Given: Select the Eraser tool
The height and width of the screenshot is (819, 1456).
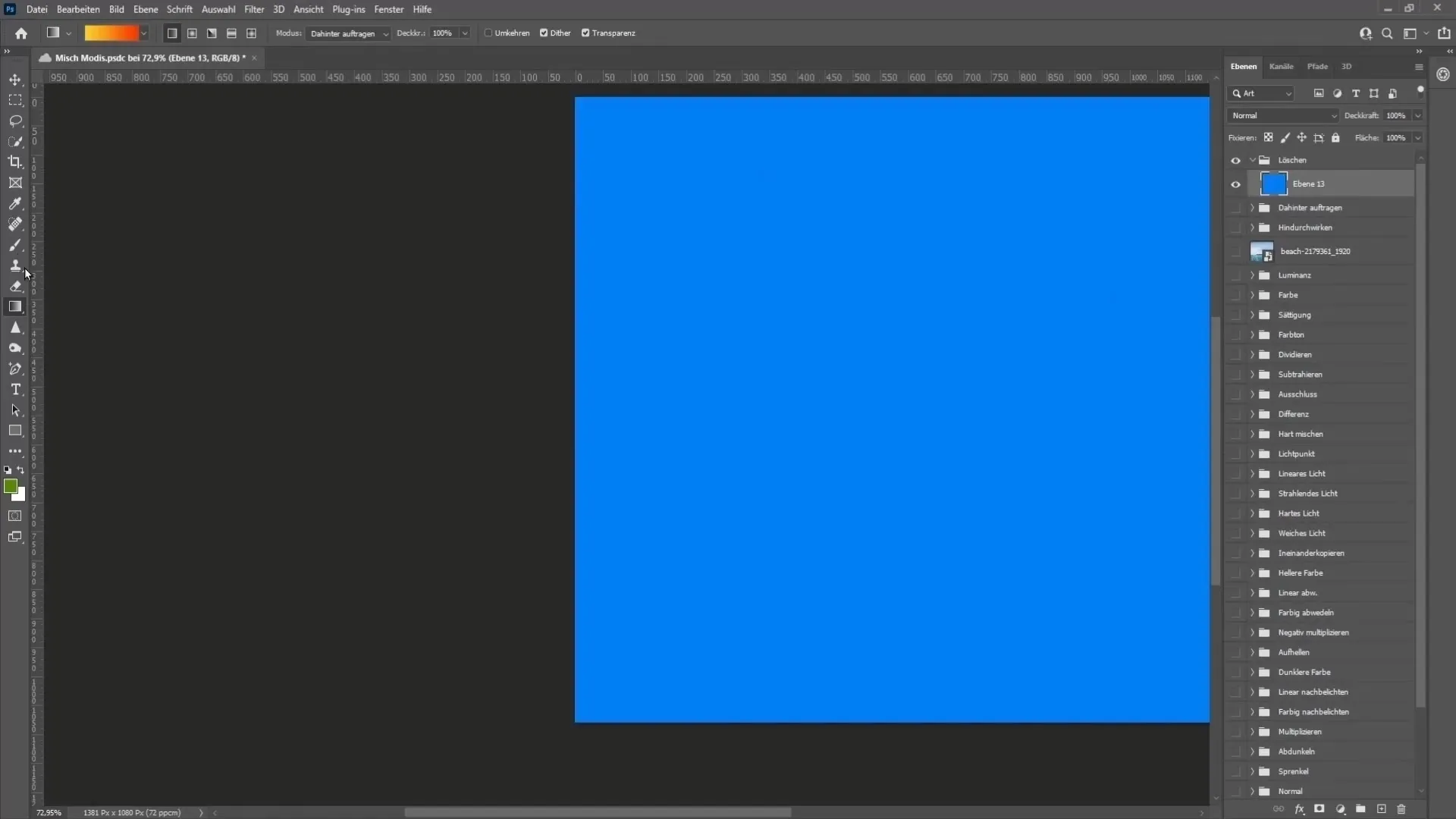Looking at the screenshot, I should tap(15, 287).
